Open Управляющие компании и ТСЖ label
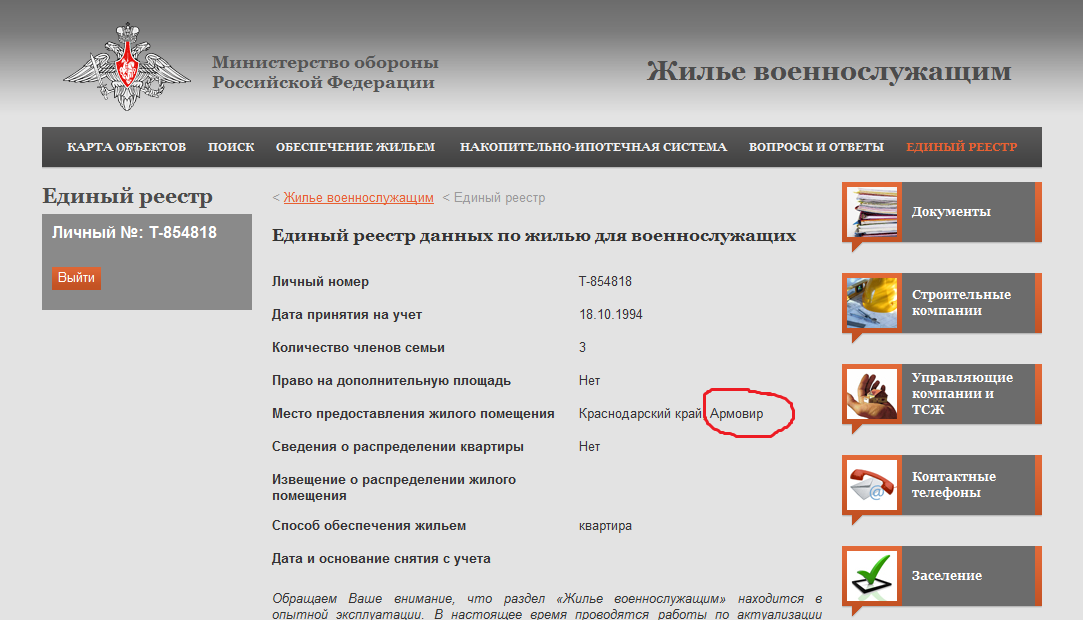The image size is (1083, 620). 961,393
